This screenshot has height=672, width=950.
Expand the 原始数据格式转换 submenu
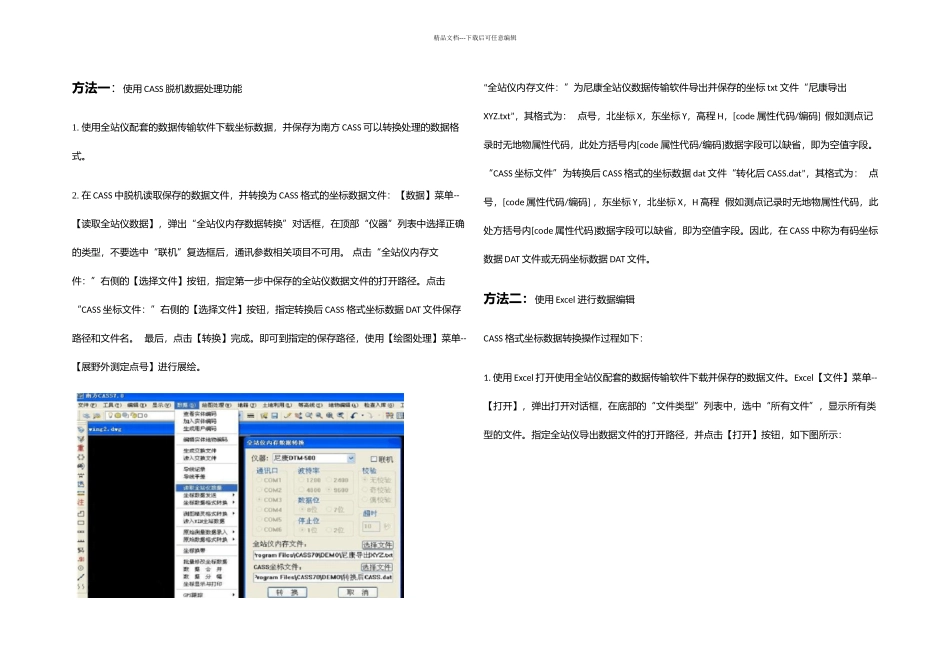[206, 539]
